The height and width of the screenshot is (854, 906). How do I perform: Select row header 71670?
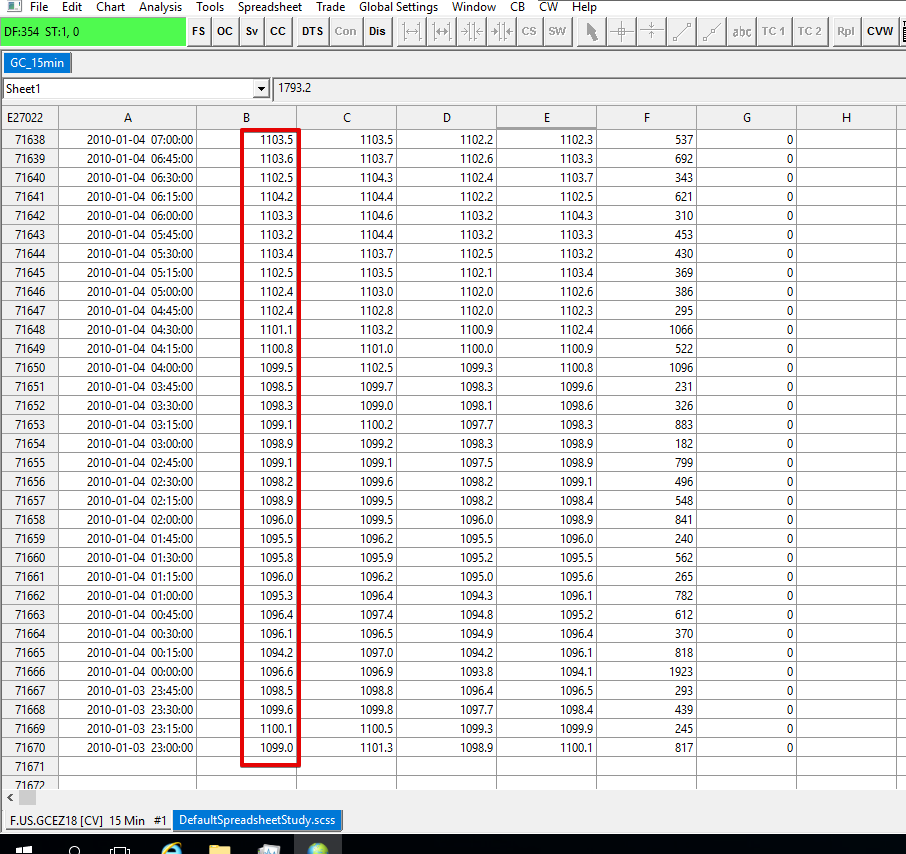coord(29,748)
